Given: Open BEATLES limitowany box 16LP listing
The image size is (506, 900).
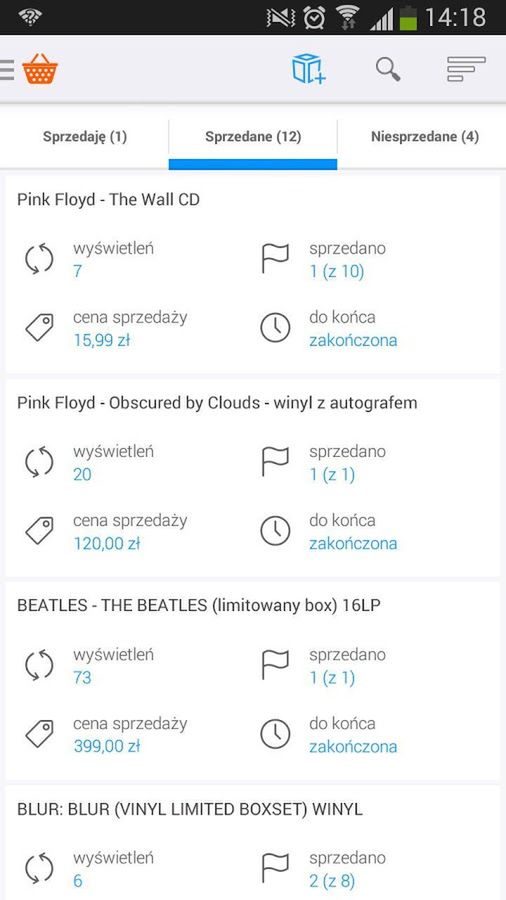Looking at the screenshot, I should tap(199, 606).
